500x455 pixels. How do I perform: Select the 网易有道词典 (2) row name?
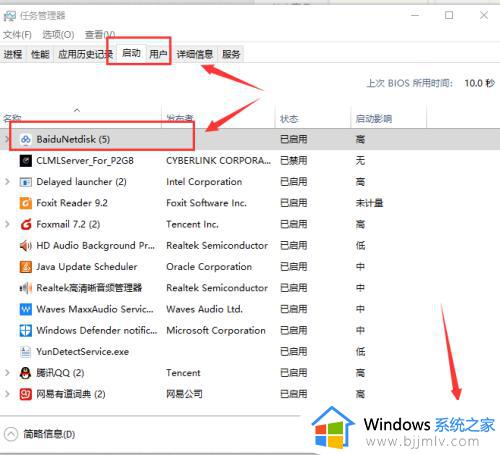pyautogui.click(x=71, y=394)
